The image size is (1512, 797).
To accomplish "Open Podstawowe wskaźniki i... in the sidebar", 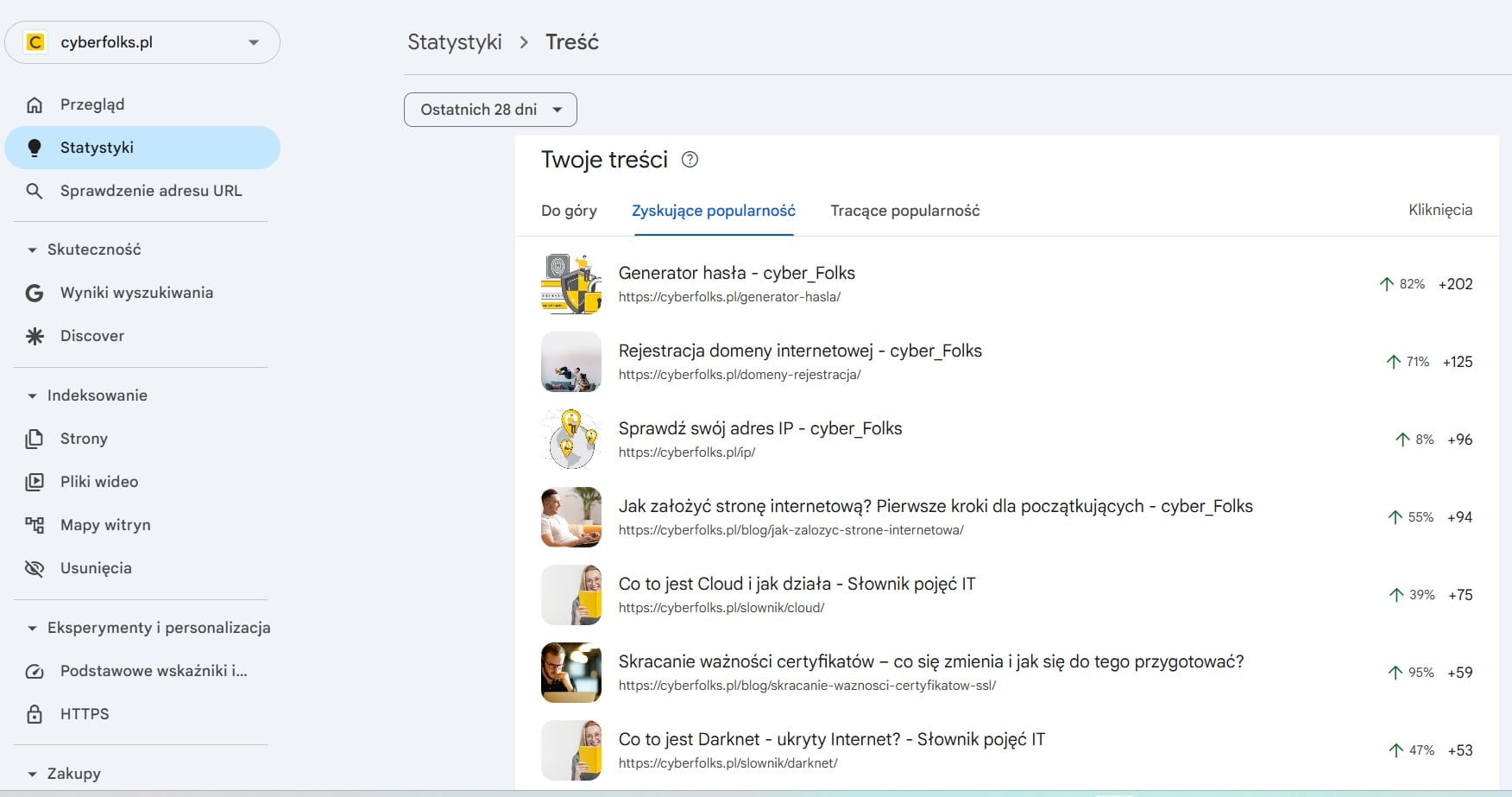I will click(x=142, y=671).
